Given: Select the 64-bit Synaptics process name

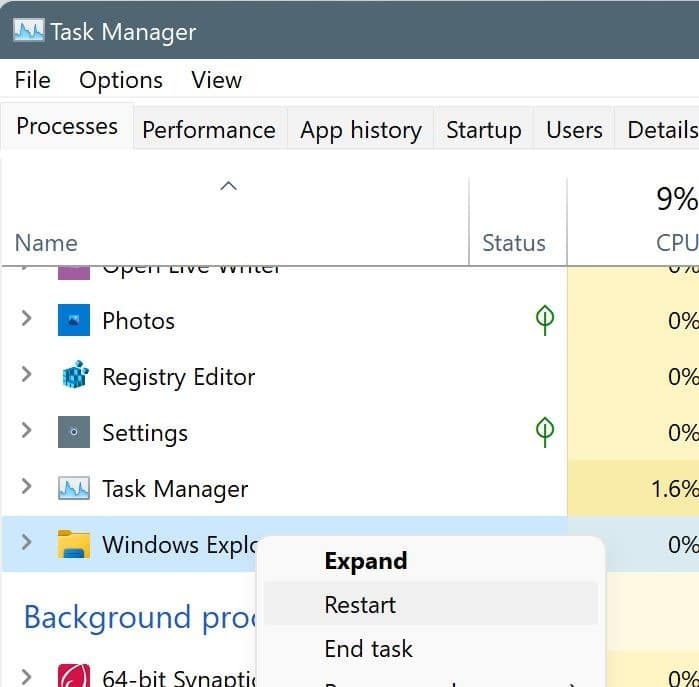Looking at the screenshot, I should coord(180,678).
